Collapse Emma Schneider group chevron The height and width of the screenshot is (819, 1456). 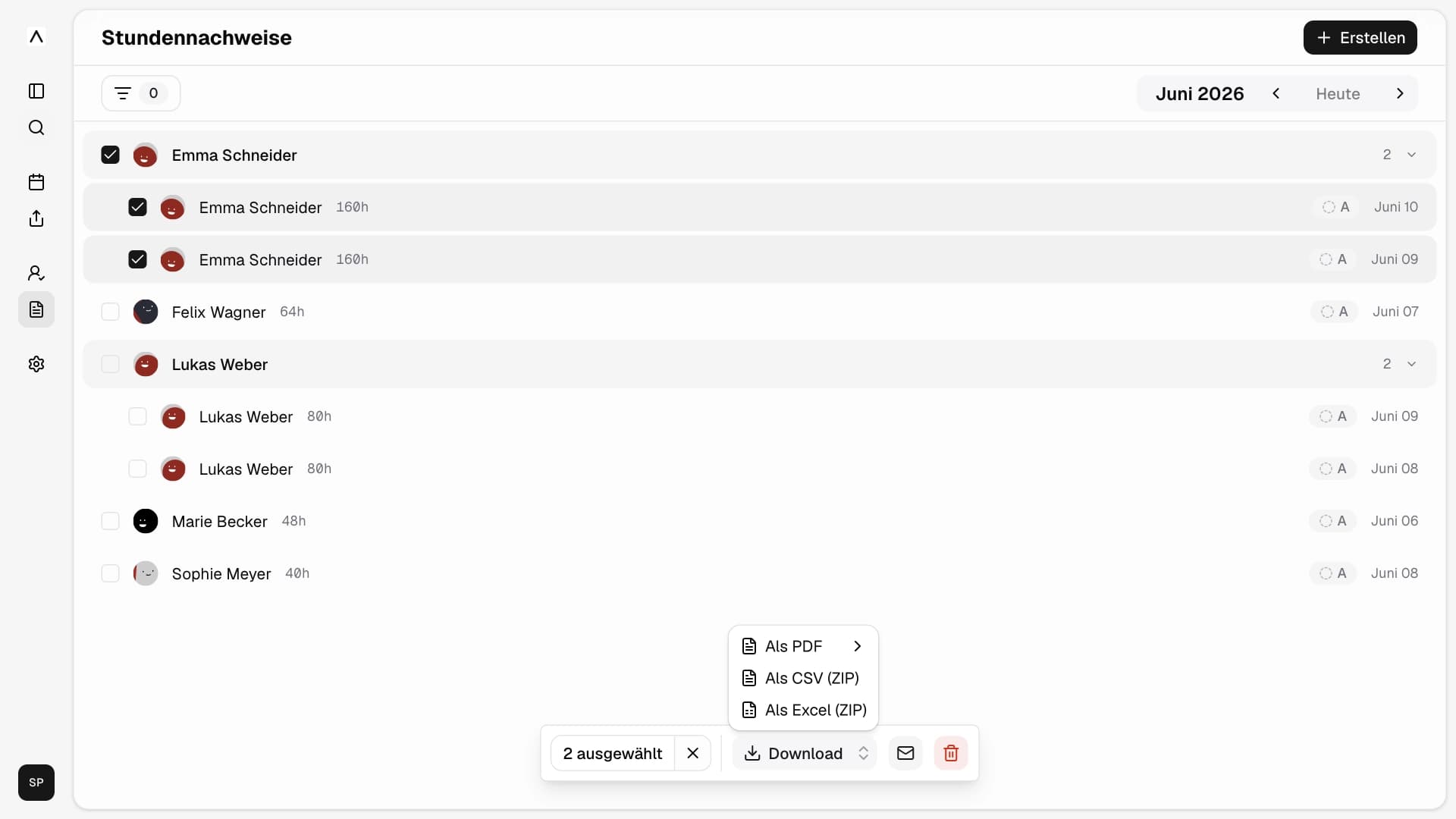click(x=1411, y=155)
